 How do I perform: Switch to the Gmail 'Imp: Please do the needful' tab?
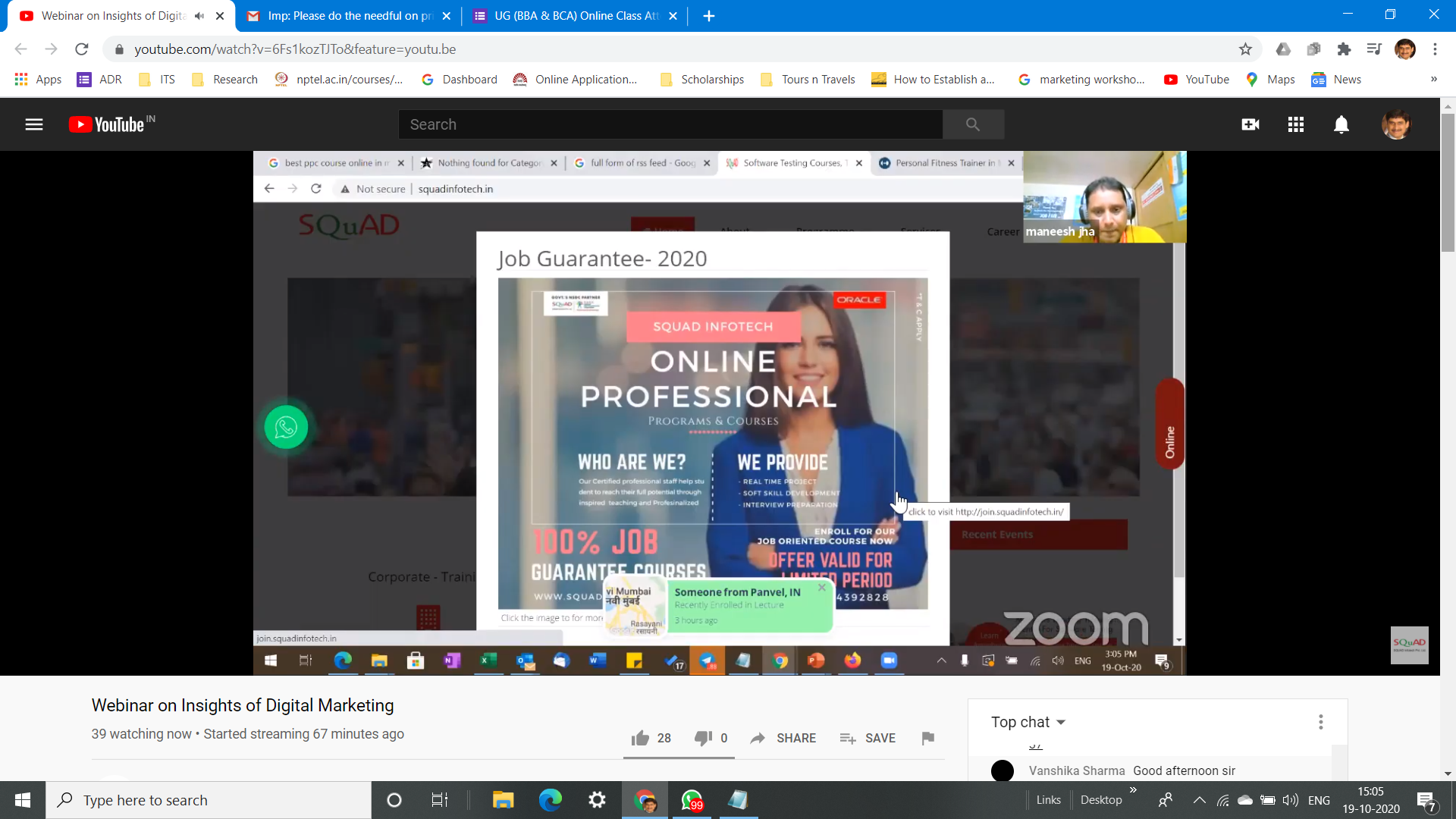pos(349,16)
